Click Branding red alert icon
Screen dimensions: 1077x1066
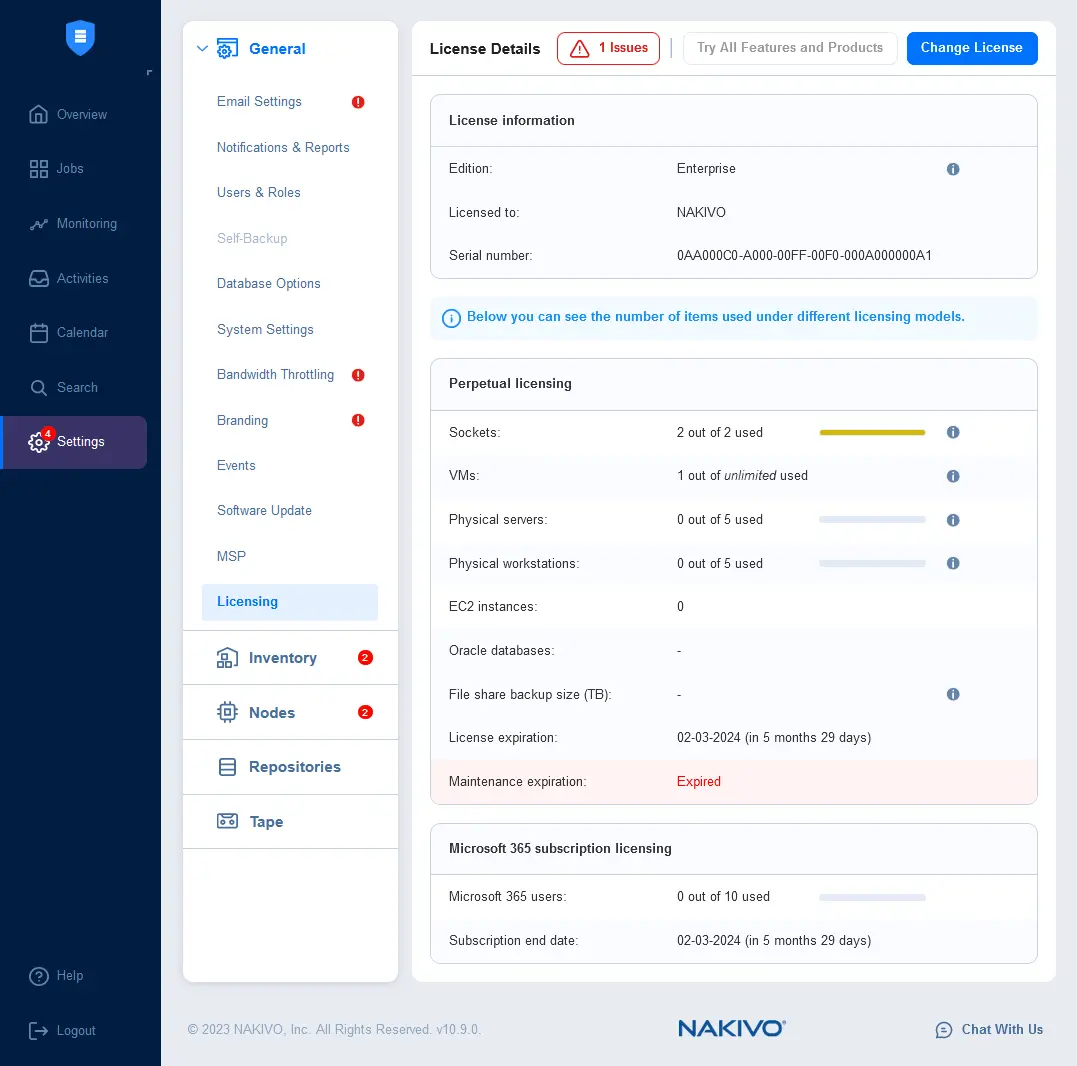click(x=358, y=420)
